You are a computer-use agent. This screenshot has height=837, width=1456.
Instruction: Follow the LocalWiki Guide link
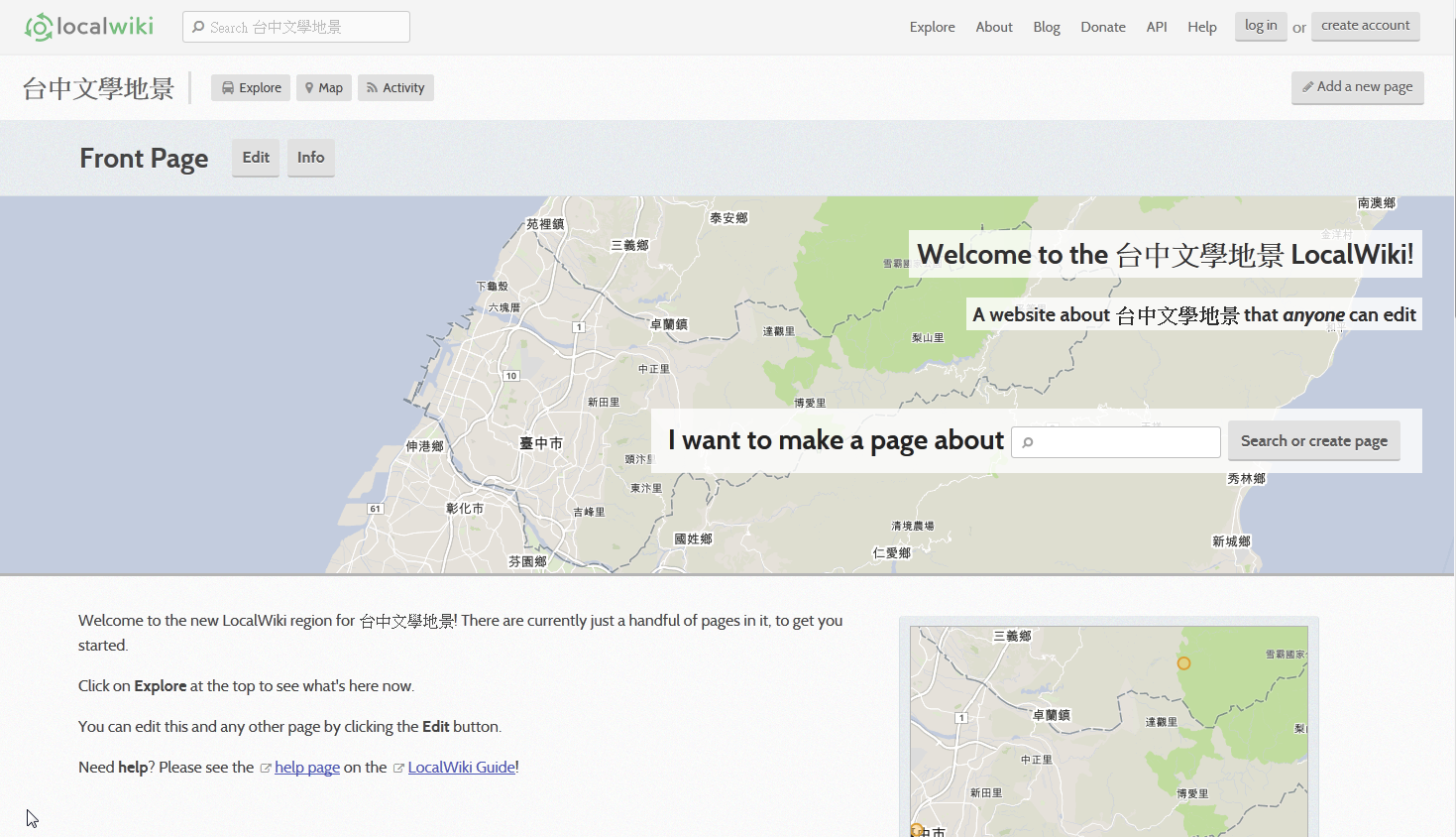pos(461,768)
